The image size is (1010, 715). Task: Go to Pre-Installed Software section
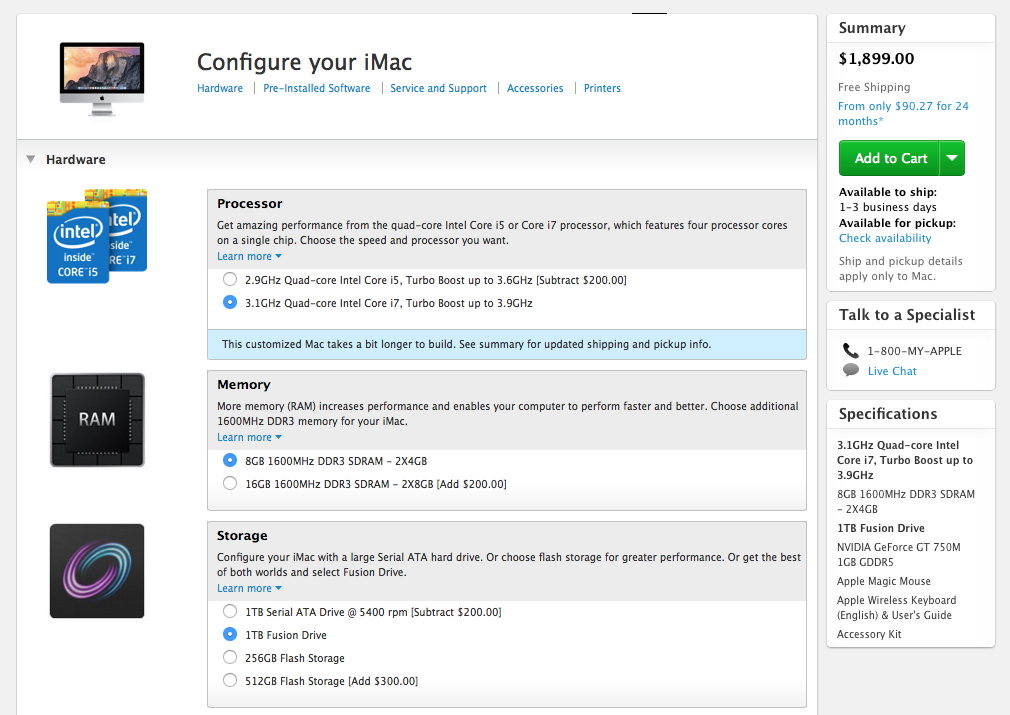pos(317,88)
